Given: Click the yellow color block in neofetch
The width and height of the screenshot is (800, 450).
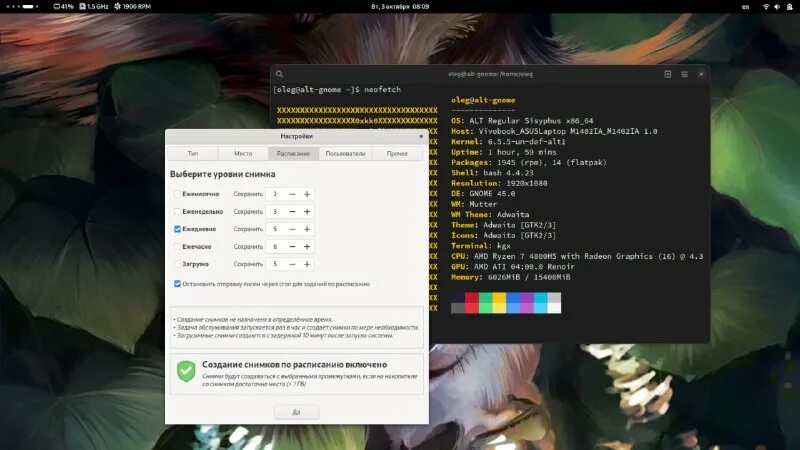Looking at the screenshot, I should [x=499, y=303].
